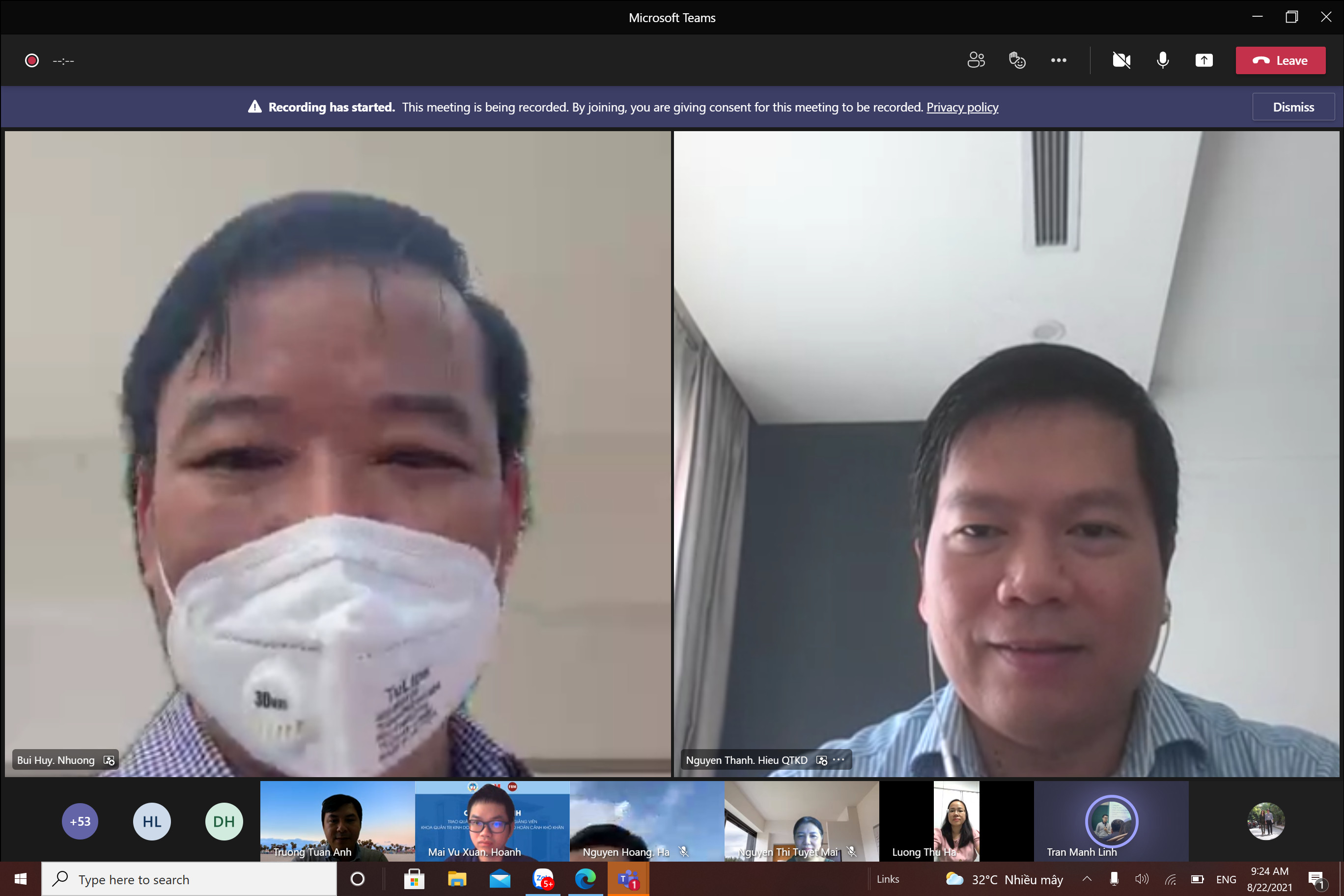Select Truong Tuan Anh's video thumbnail

pyautogui.click(x=337, y=821)
